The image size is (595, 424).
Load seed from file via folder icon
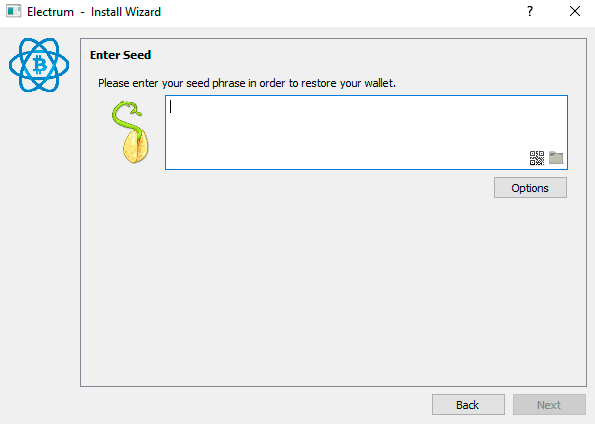(x=556, y=158)
